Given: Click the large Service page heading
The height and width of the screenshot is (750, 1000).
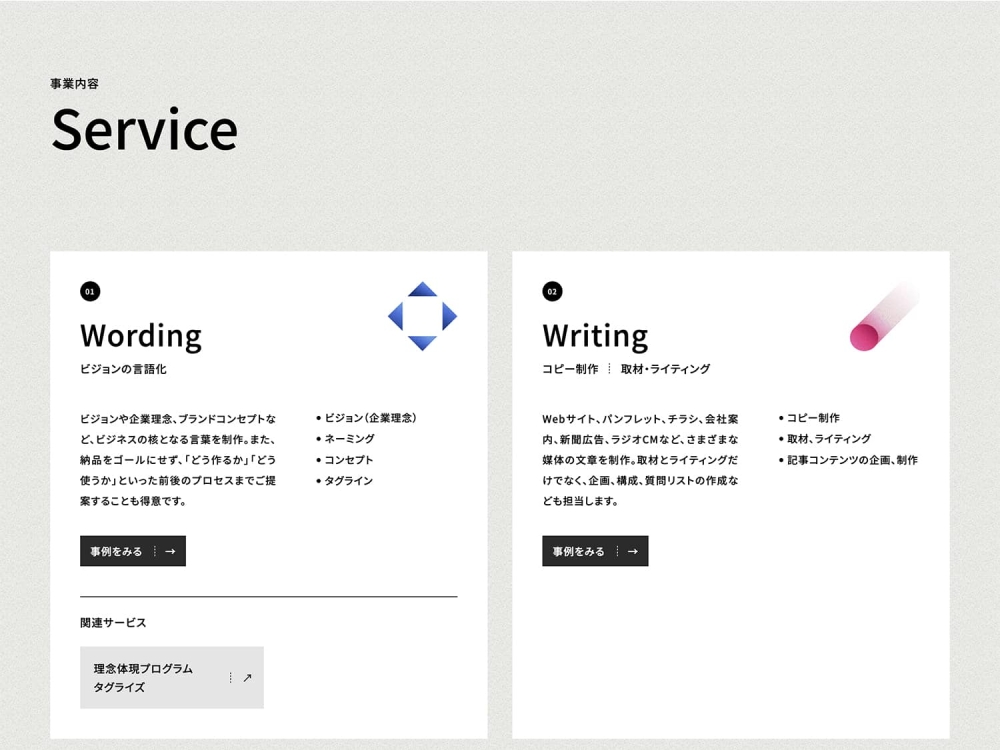Looking at the screenshot, I should (x=145, y=129).
